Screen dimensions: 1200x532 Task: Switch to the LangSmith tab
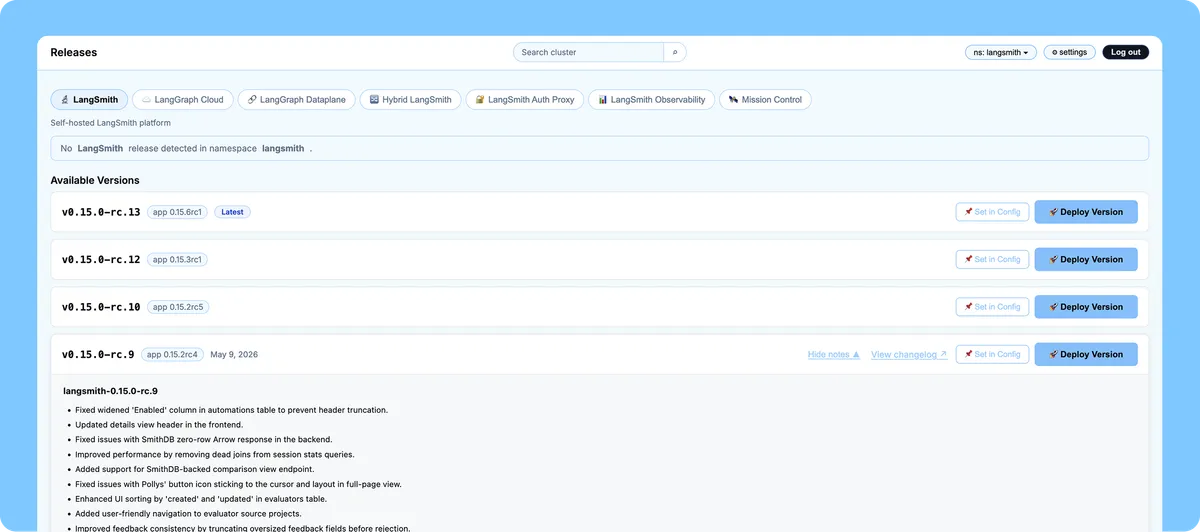coord(89,100)
